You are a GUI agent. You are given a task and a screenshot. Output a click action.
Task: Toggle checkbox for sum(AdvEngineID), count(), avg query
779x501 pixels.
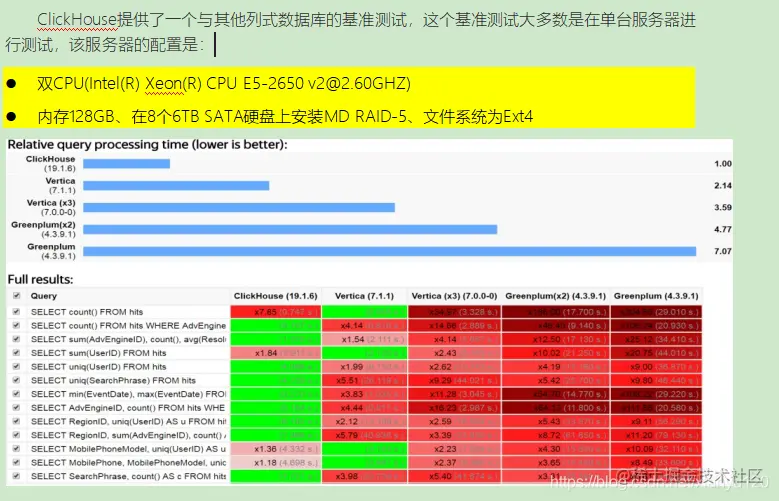coord(16,339)
